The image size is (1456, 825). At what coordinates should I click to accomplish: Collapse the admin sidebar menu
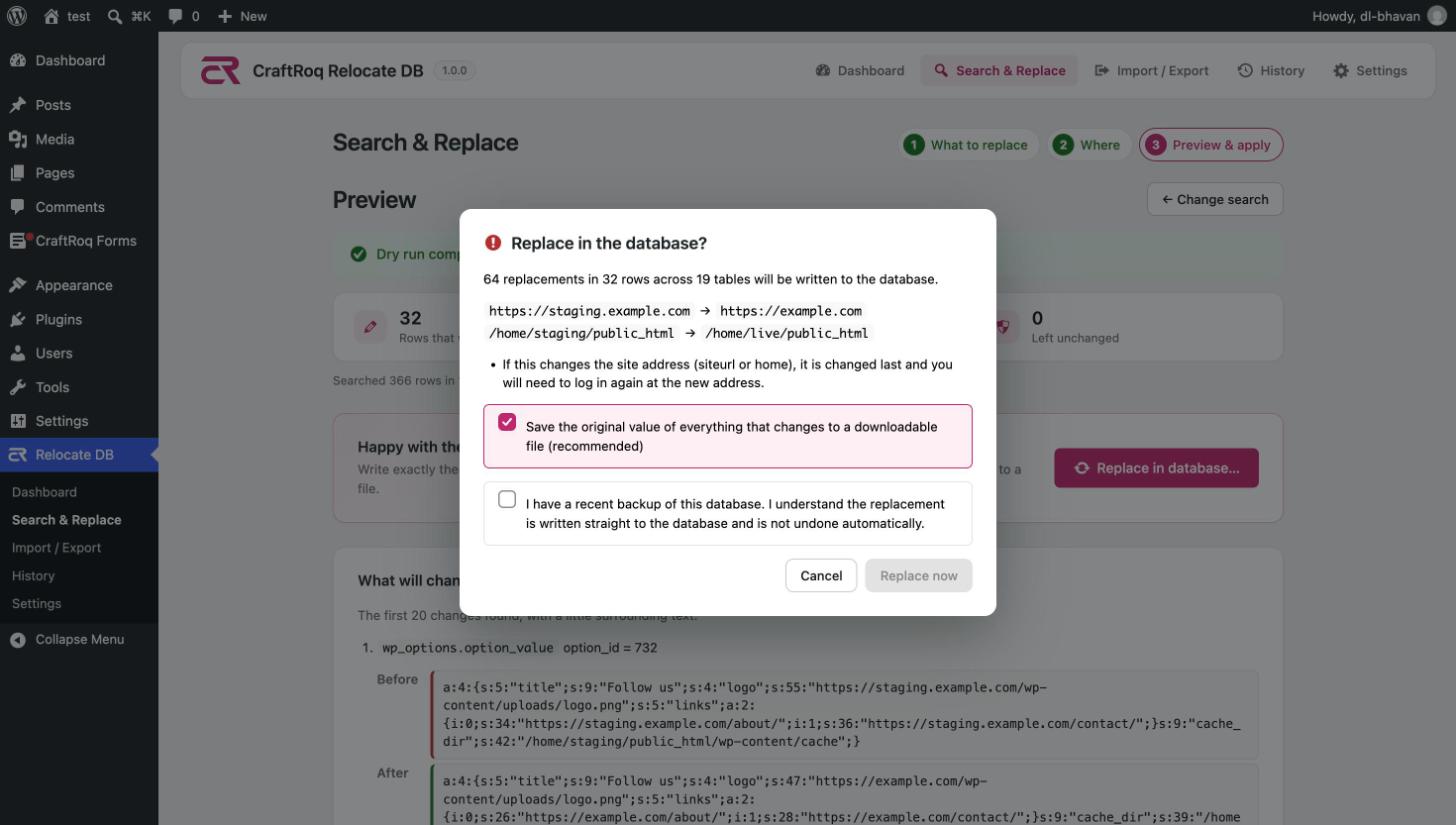[79, 640]
